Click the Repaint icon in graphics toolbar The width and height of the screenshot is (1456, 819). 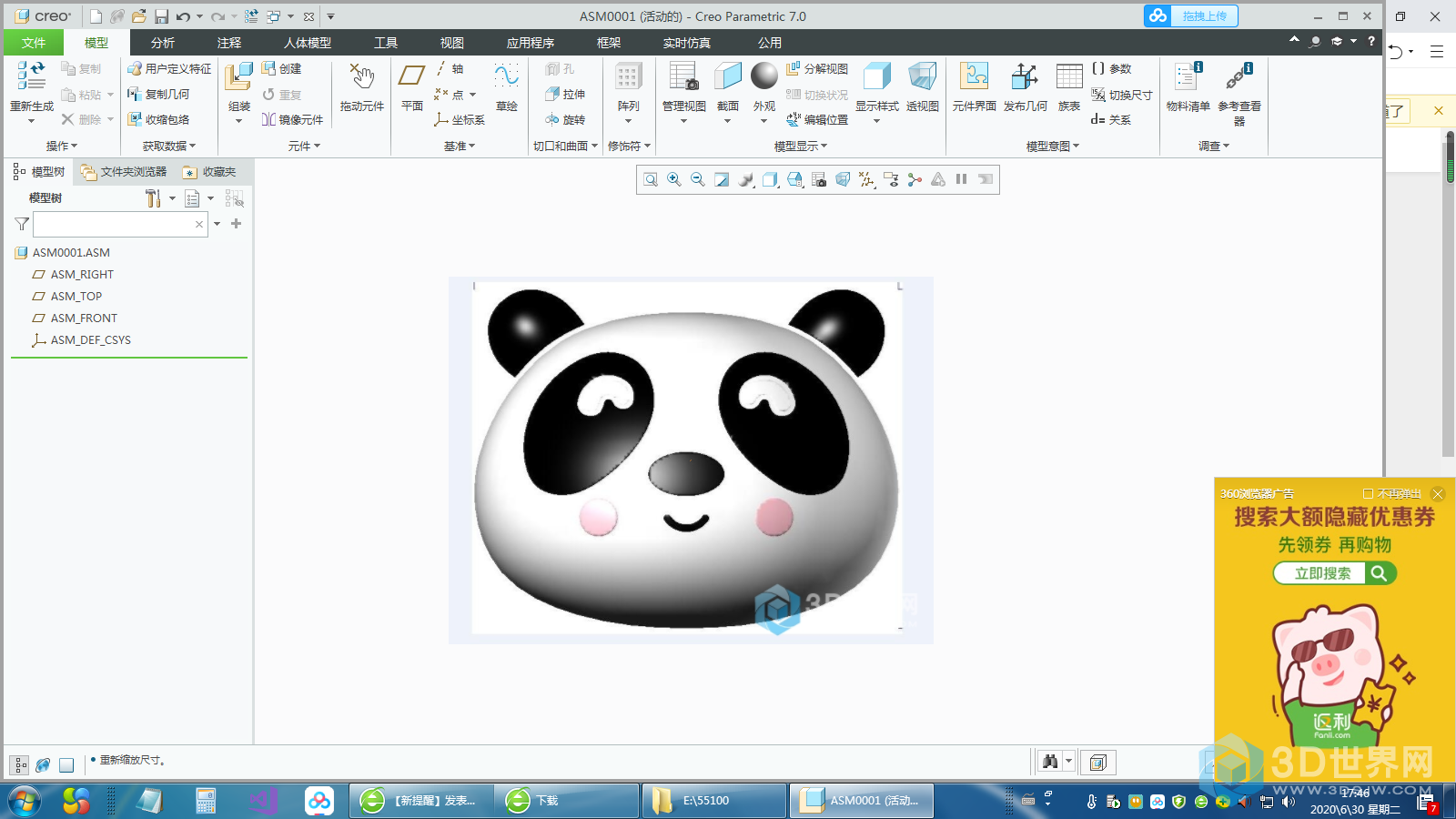pos(722,179)
